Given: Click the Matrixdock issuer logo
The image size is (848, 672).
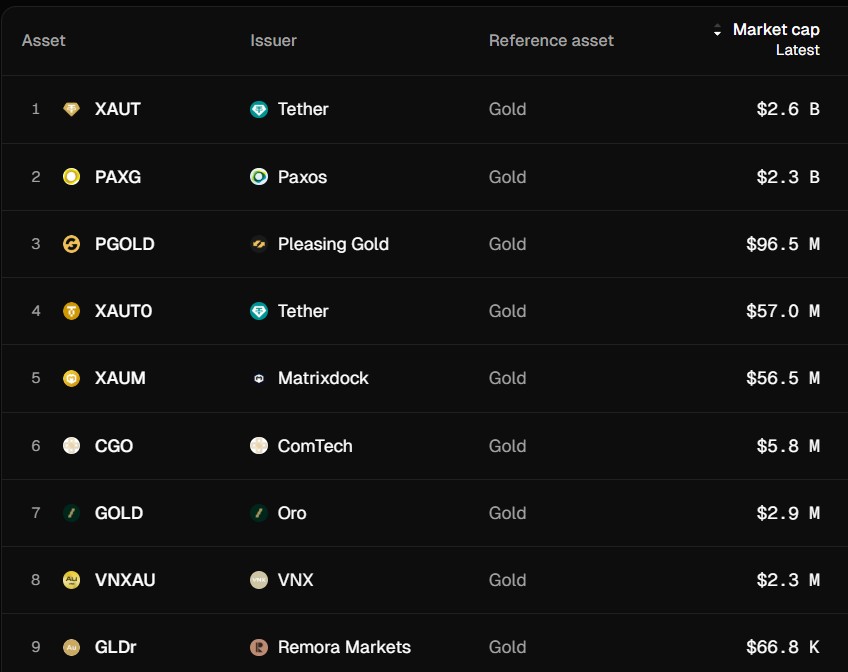Looking at the screenshot, I should [x=259, y=378].
